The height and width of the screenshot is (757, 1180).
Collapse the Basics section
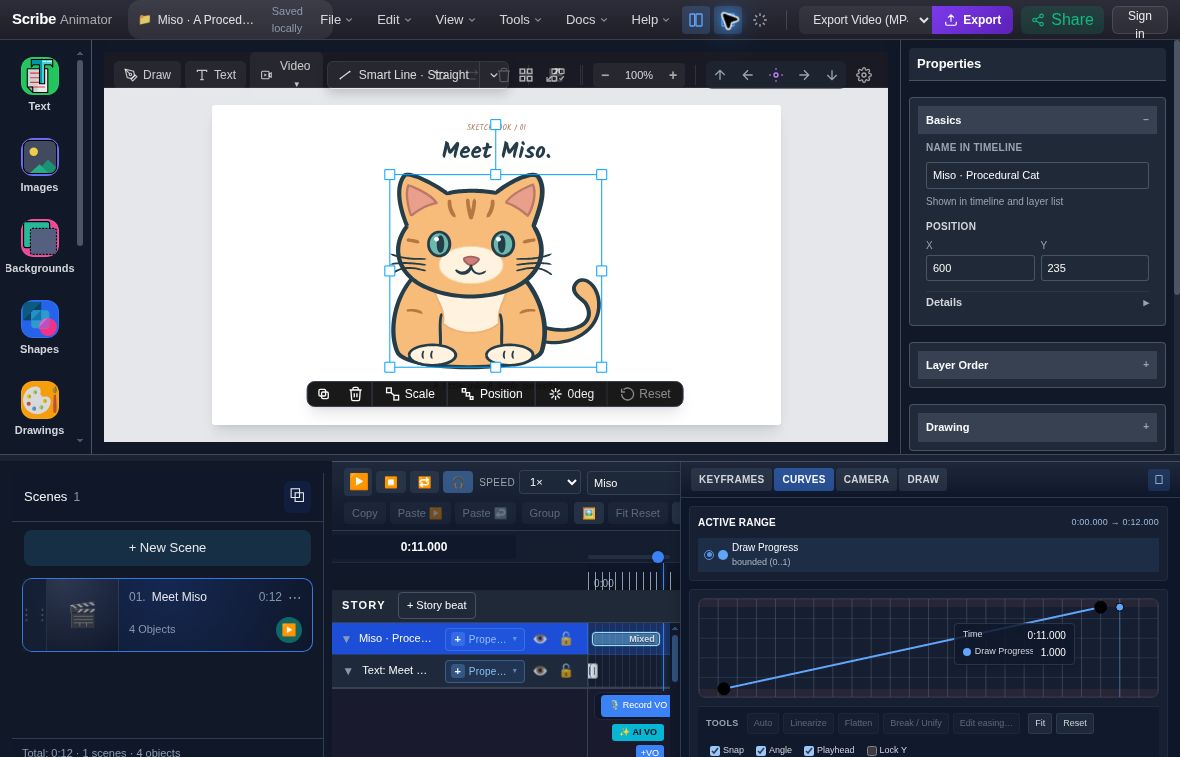(1037, 120)
